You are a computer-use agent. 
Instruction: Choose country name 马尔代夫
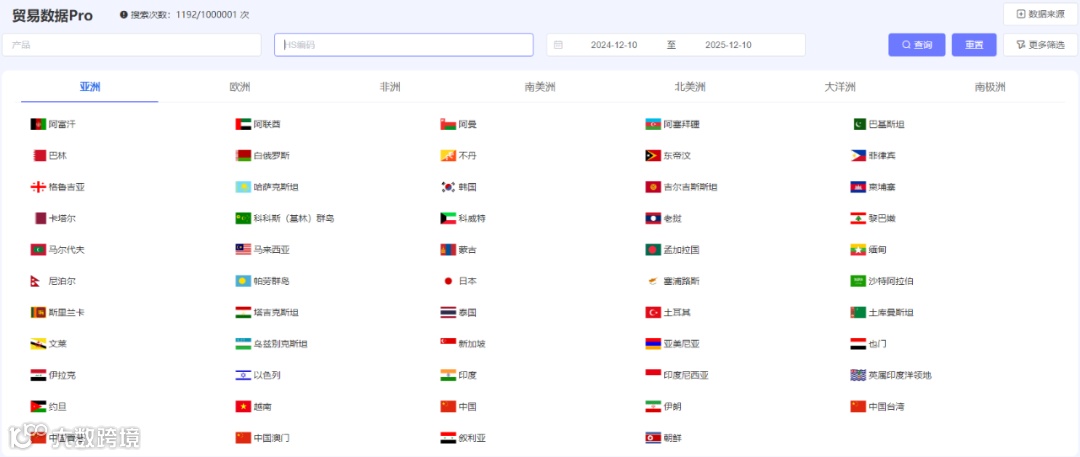coord(67,250)
